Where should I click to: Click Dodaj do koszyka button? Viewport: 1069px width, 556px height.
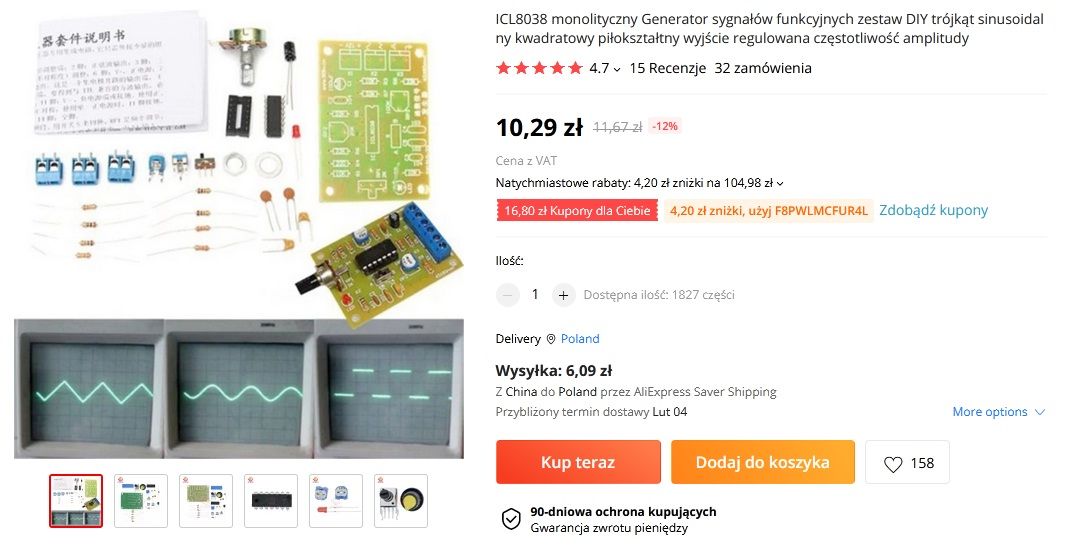point(762,462)
